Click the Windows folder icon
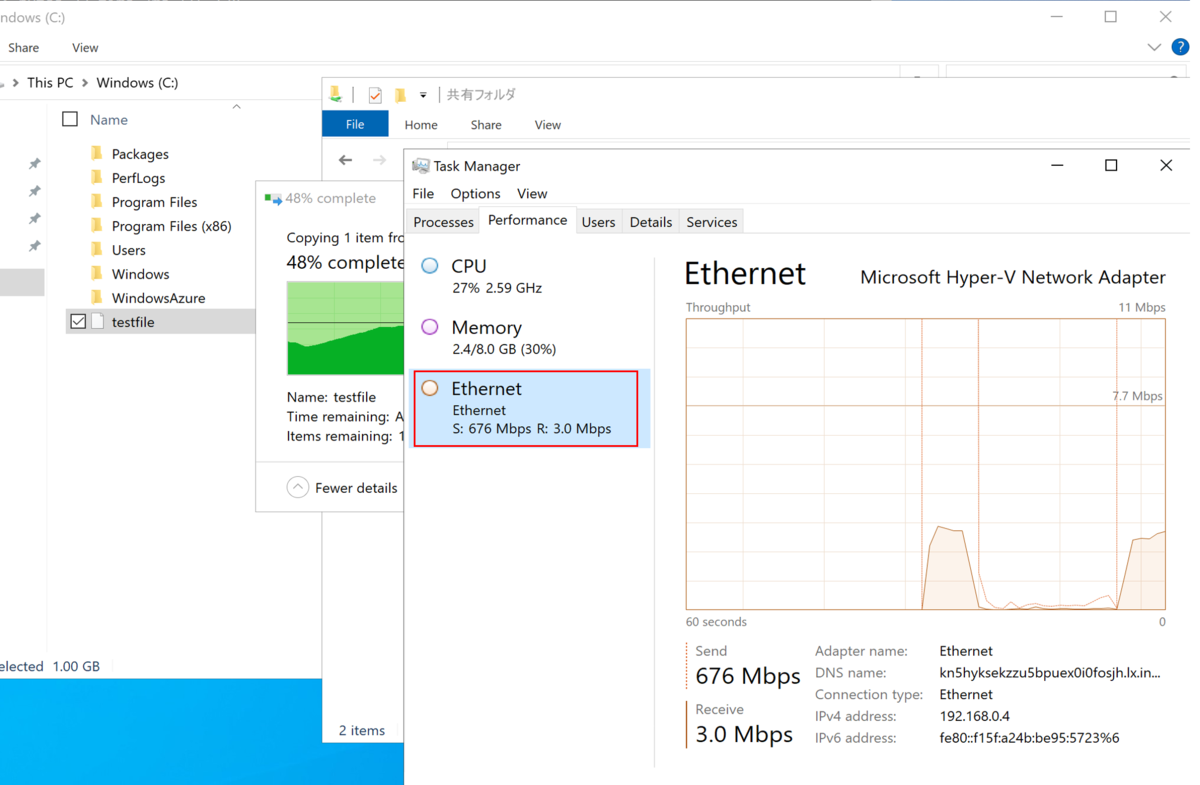The image size is (1200, 785). tap(97, 273)
